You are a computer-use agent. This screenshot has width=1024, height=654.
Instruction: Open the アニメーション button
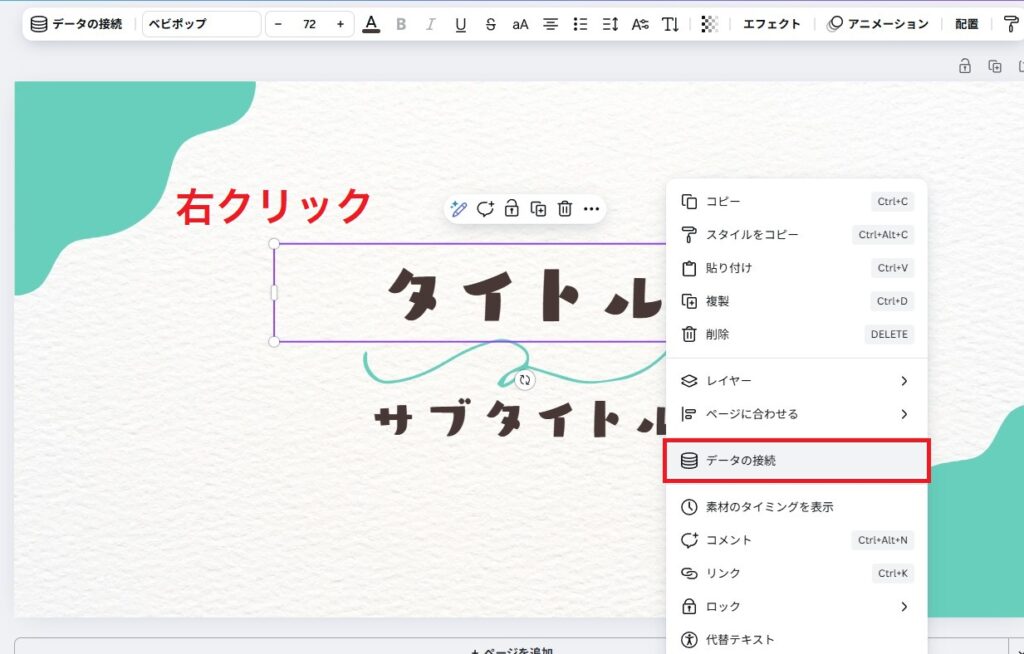click(x=877, y=24)
